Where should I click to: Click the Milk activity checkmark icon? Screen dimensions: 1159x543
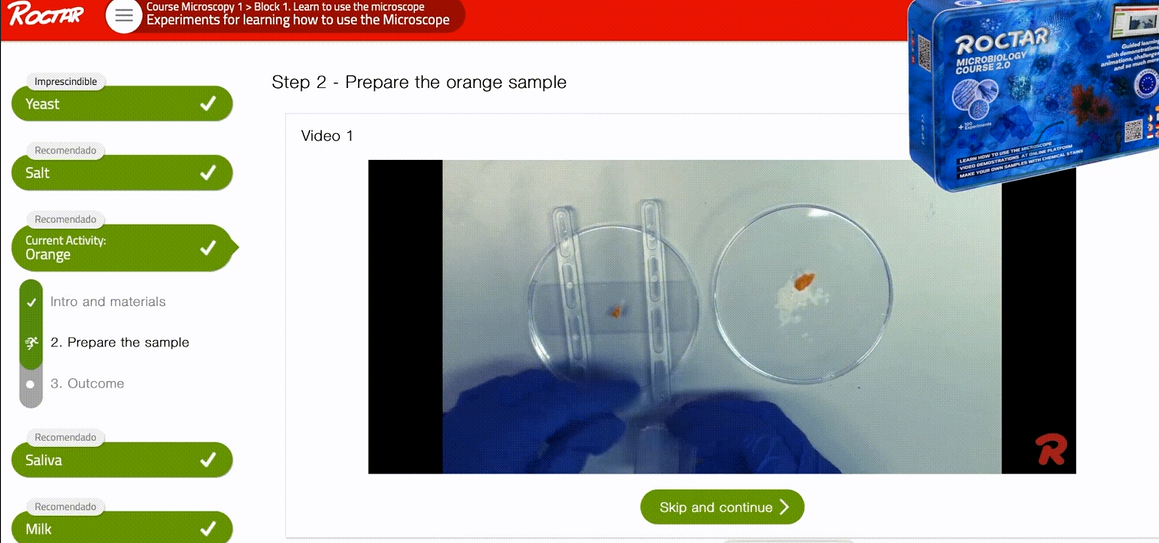tap(208, 529)
